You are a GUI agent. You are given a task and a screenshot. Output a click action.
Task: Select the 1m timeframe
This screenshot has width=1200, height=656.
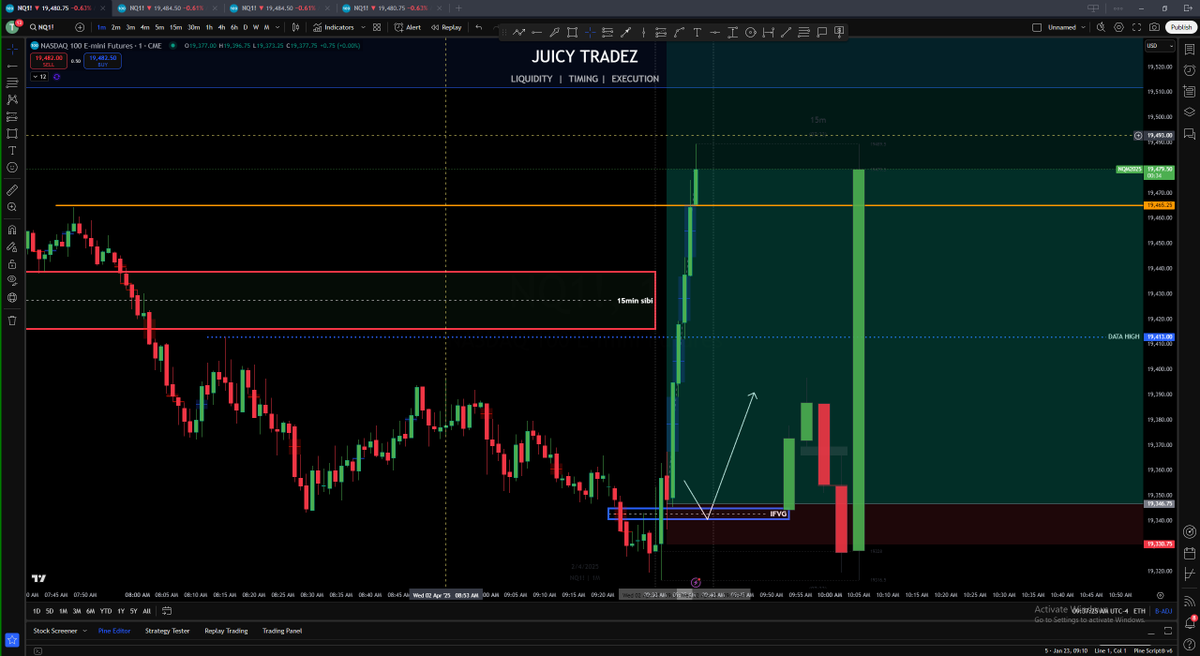pos(101,27)
